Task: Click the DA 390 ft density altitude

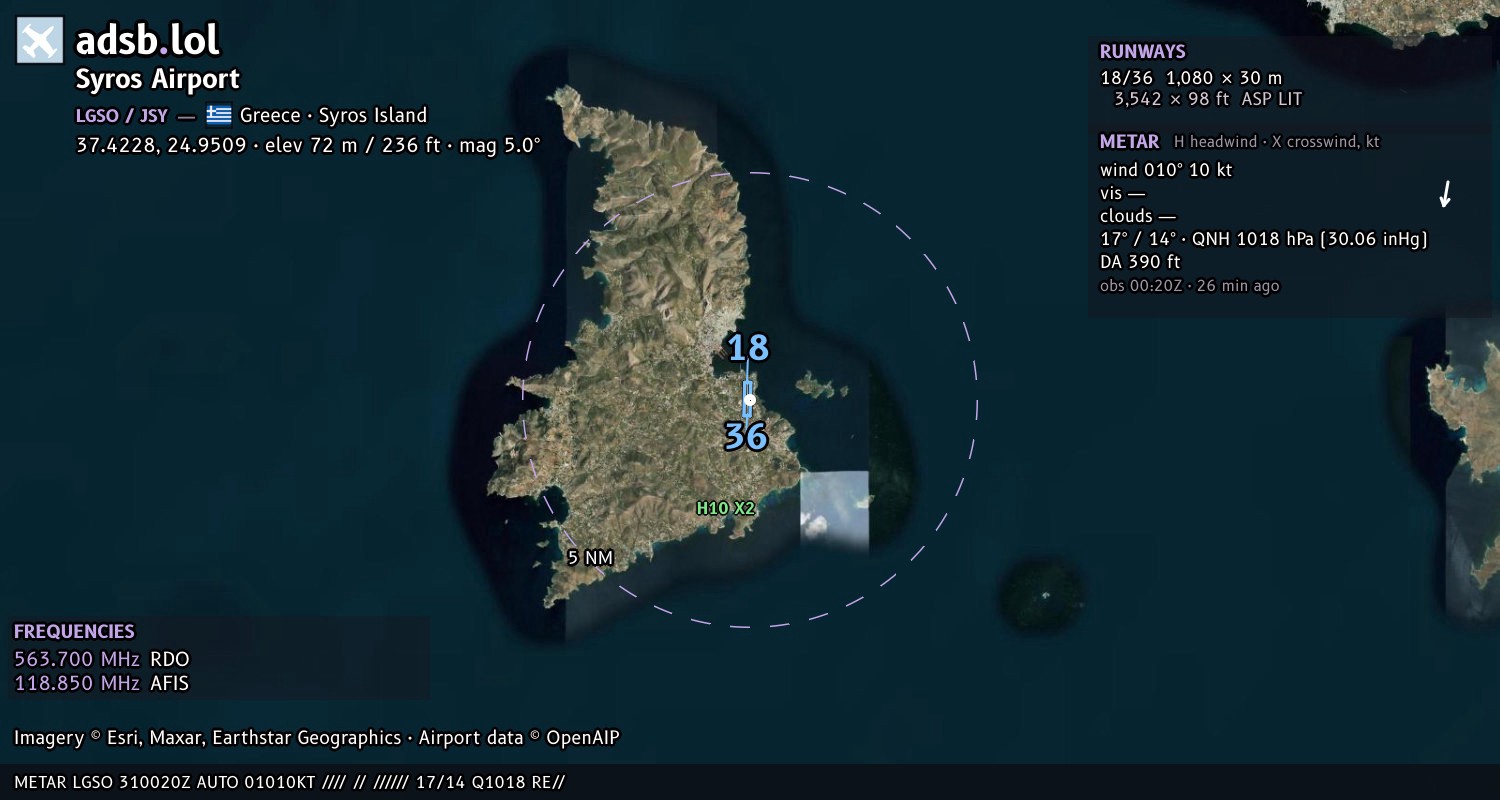Action: [x=1140, y=262]
